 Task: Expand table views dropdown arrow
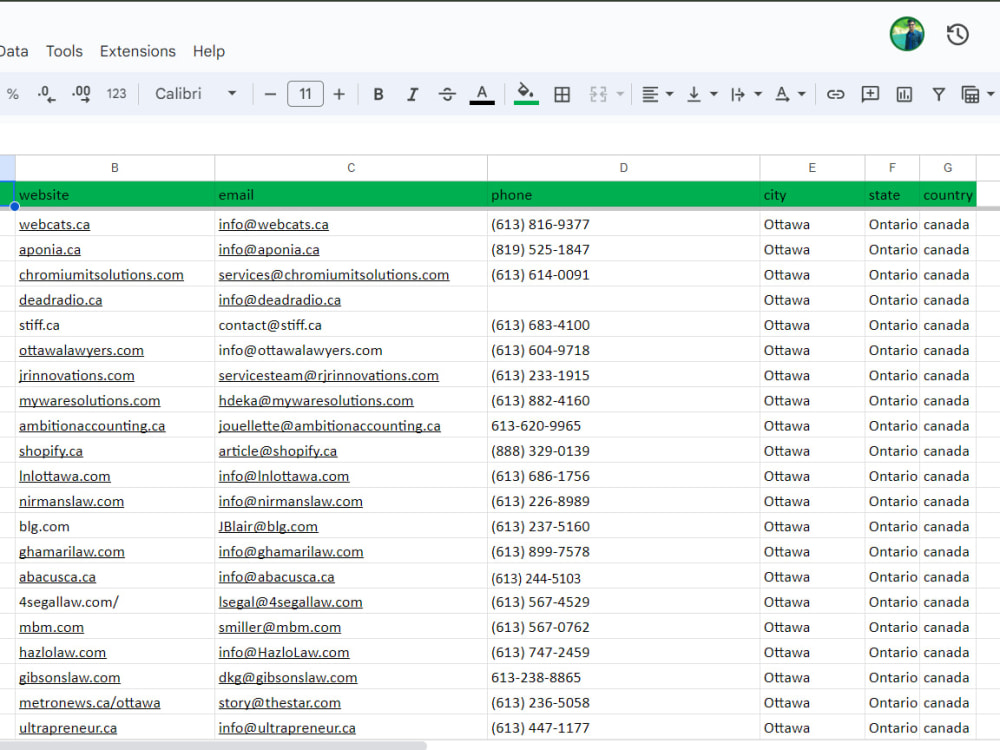[x=990, y=94]
